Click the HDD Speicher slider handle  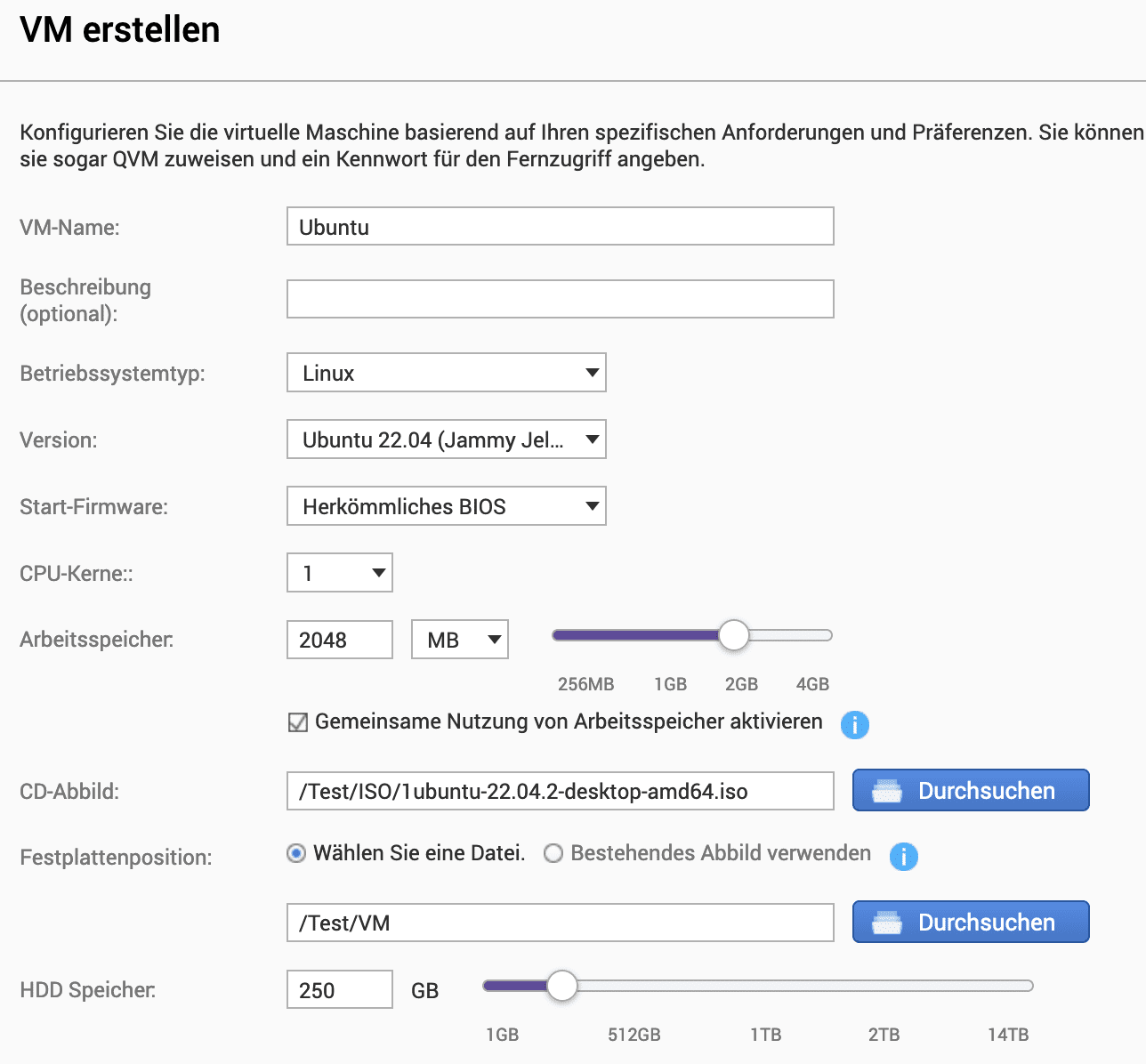coord(561,986)
